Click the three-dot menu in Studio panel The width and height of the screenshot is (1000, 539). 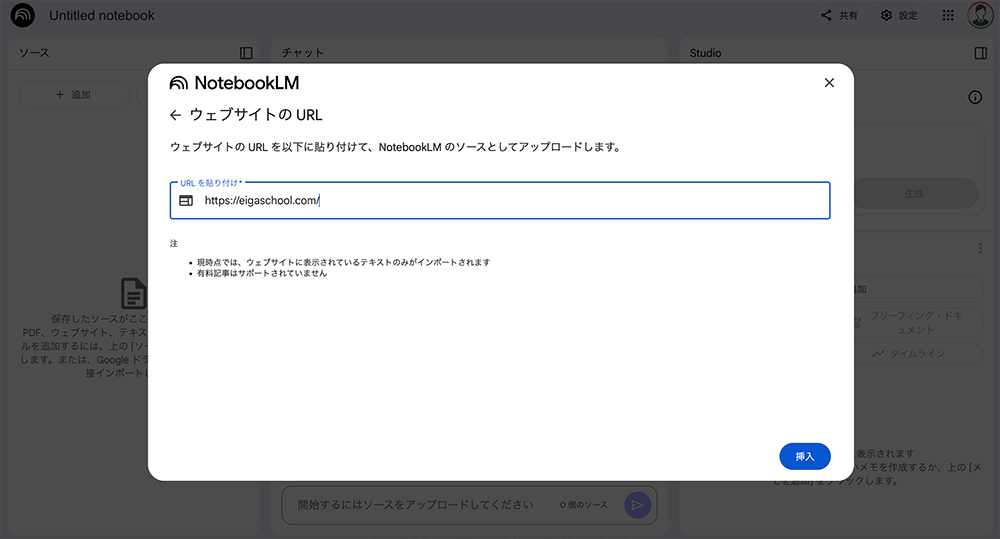click(x=980, y=248)
